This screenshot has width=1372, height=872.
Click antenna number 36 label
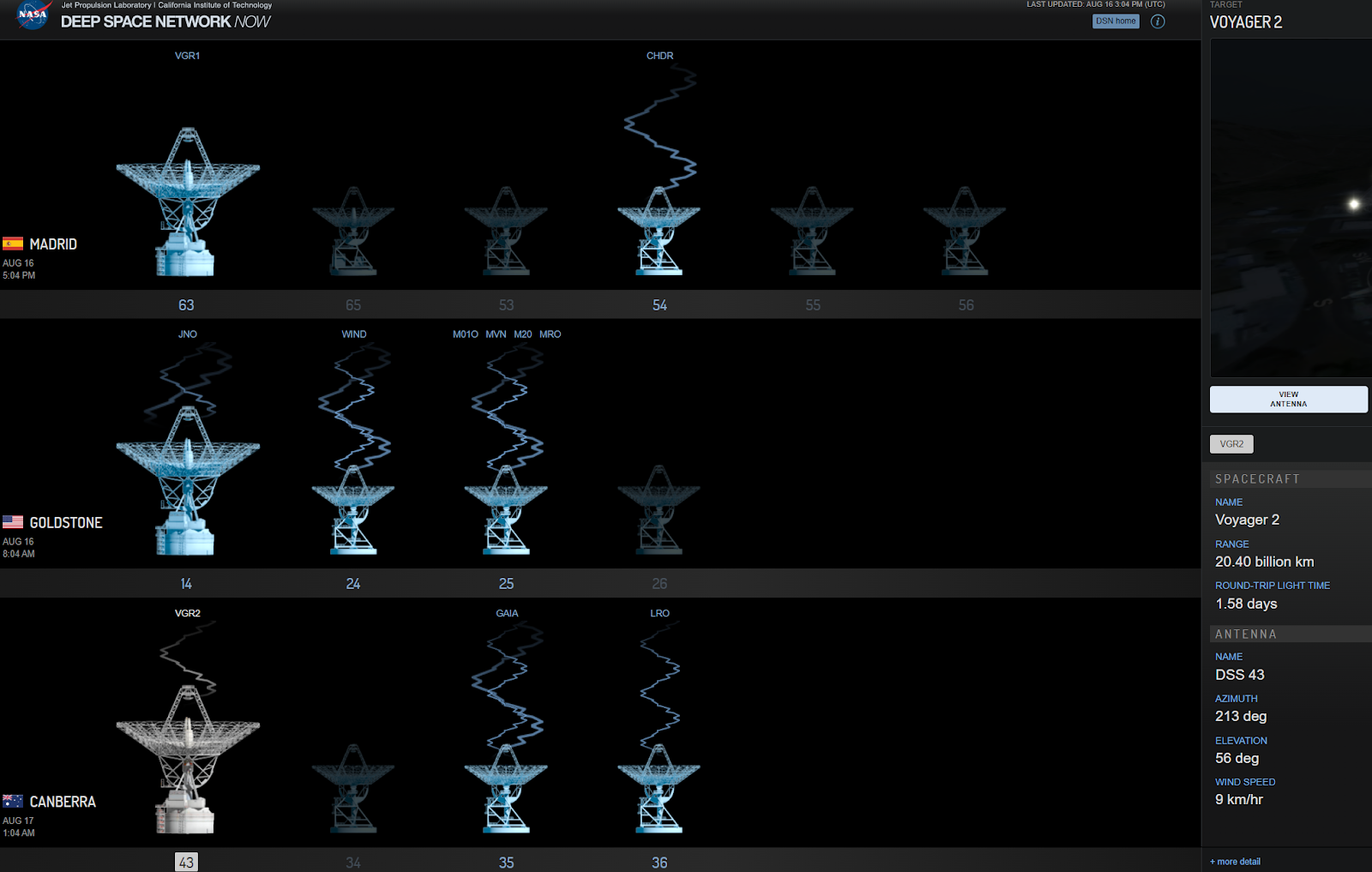pos(659,863)
